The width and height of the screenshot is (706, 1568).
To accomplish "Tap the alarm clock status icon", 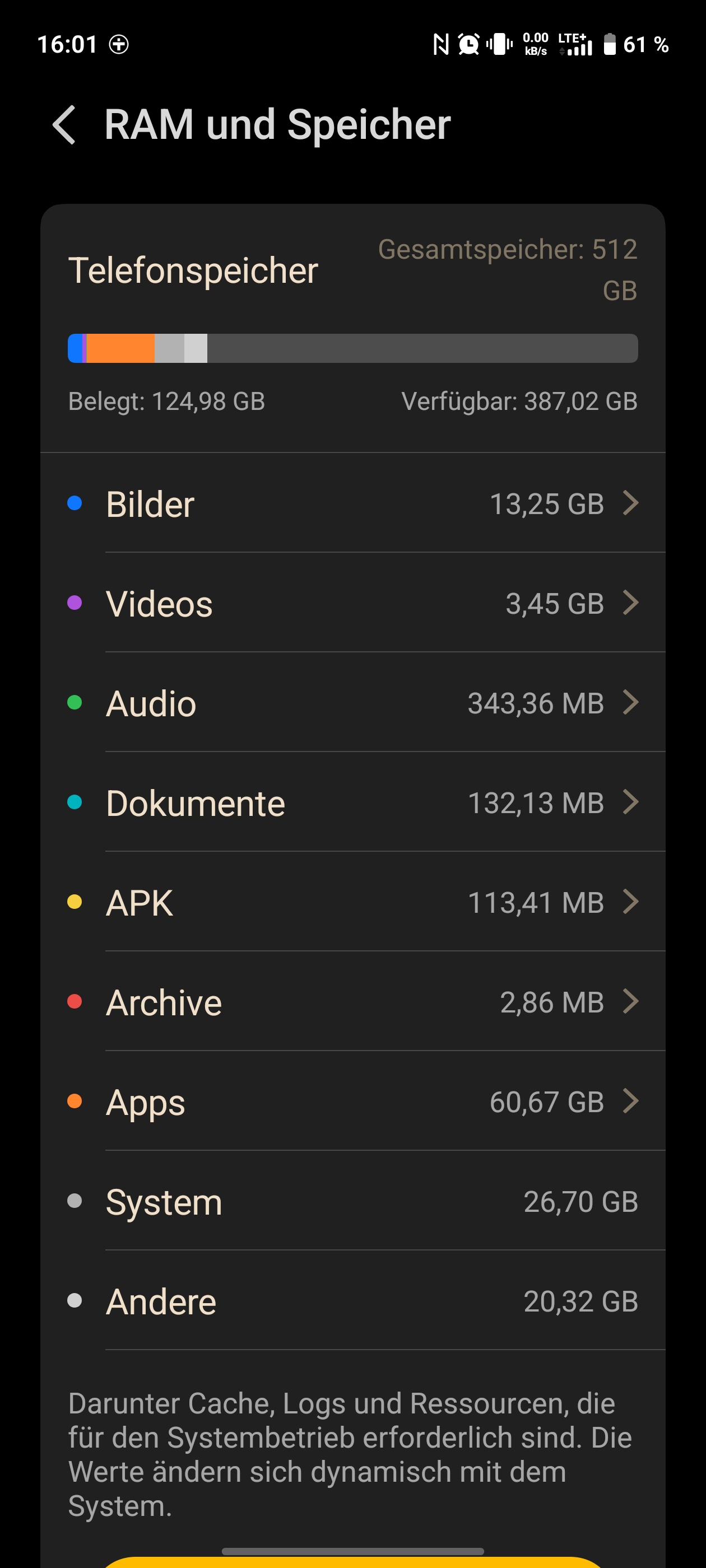I will (468, 44).
